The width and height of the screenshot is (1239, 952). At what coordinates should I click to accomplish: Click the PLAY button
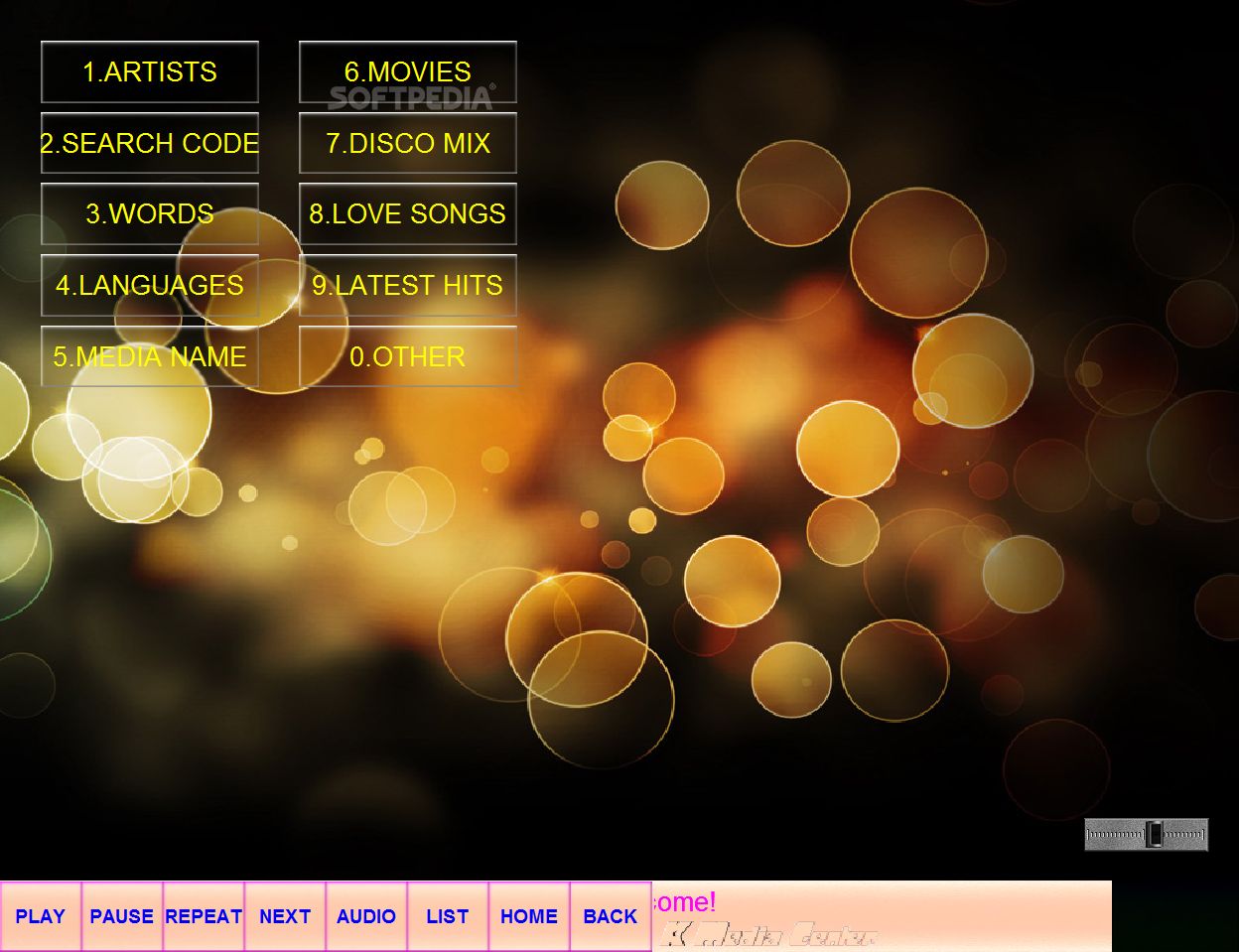point(41,916)
